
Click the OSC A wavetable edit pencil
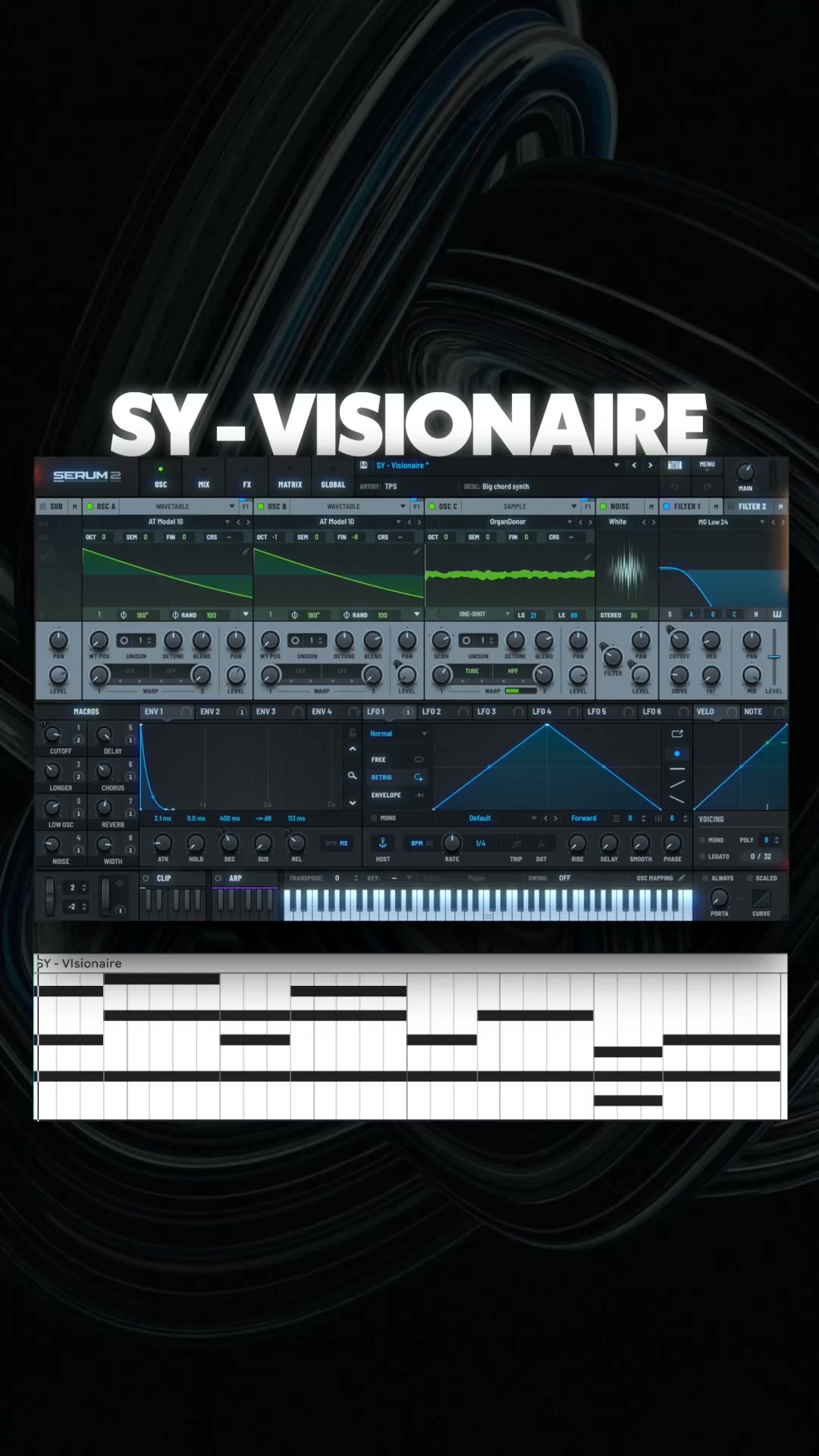tap(245, 552)
